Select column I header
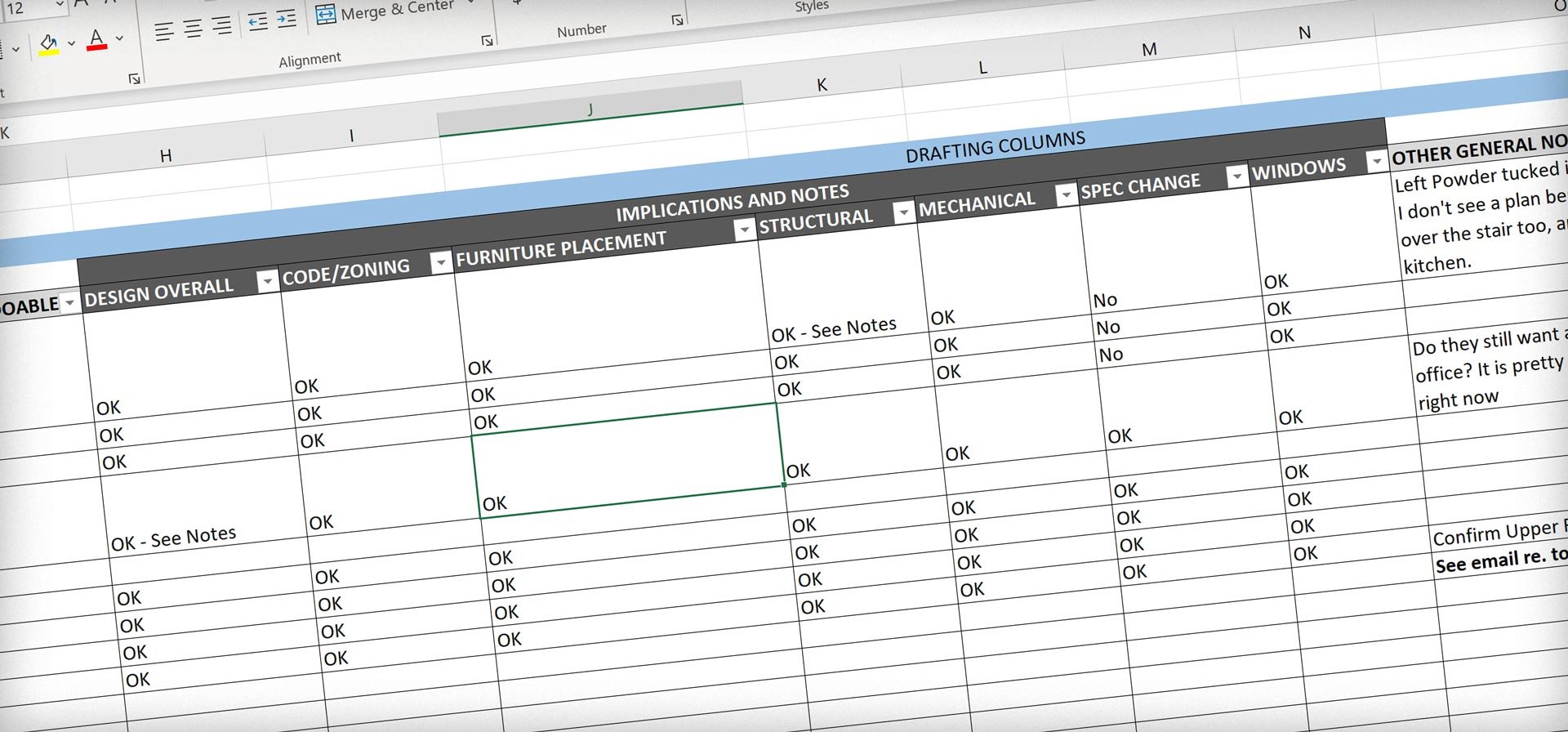Viewport: 1568px width, 732px height. (x=352, y=136)
